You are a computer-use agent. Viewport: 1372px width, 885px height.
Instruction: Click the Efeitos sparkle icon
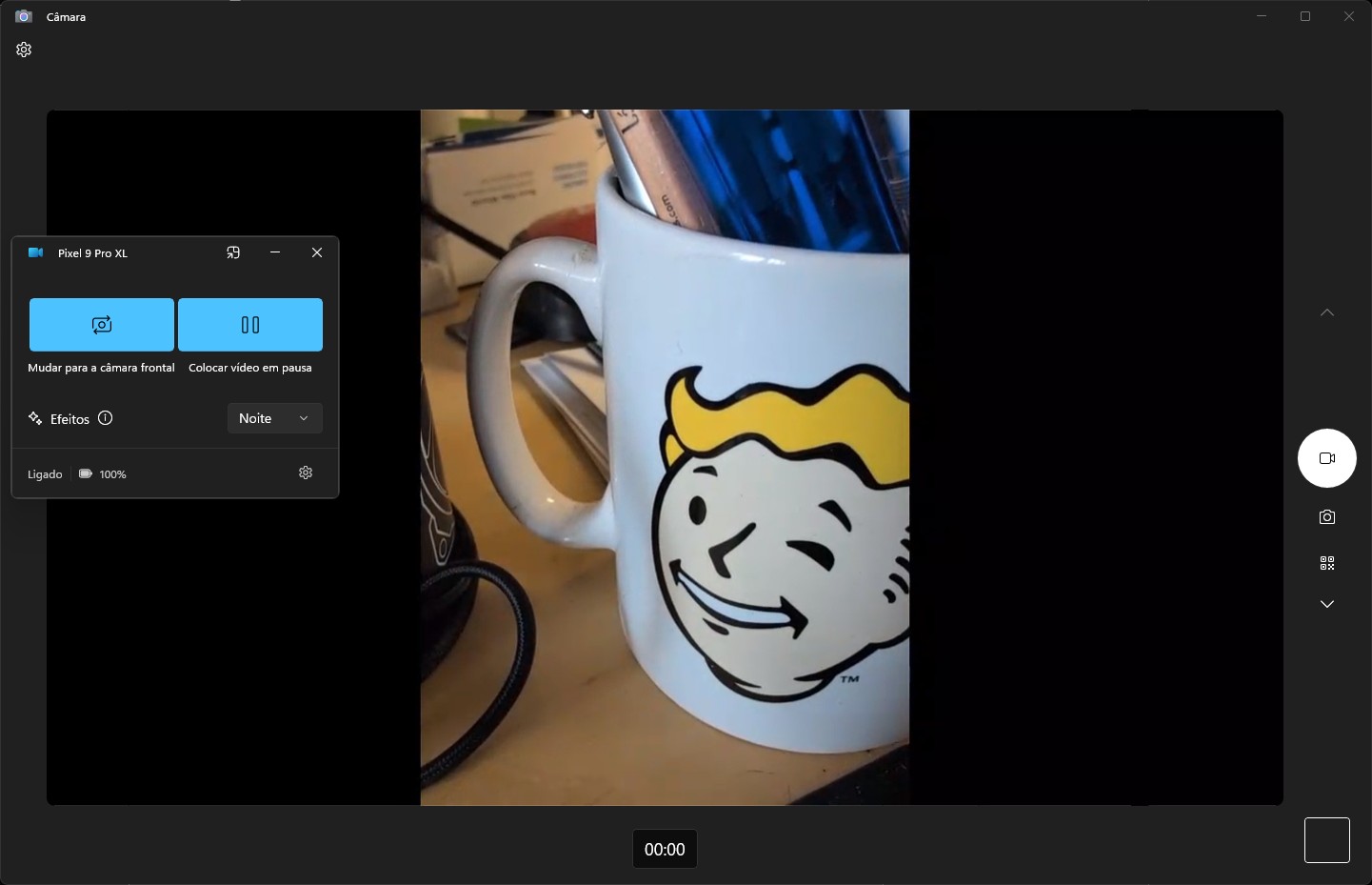(x=35, y=418)
